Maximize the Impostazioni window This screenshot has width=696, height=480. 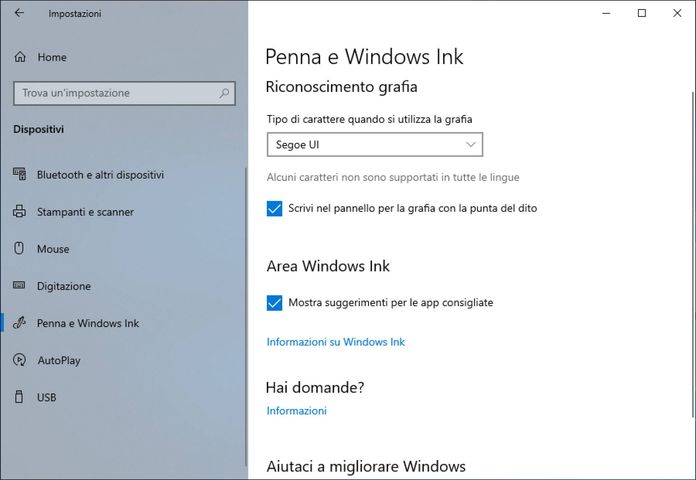click(x=642, y=13)
